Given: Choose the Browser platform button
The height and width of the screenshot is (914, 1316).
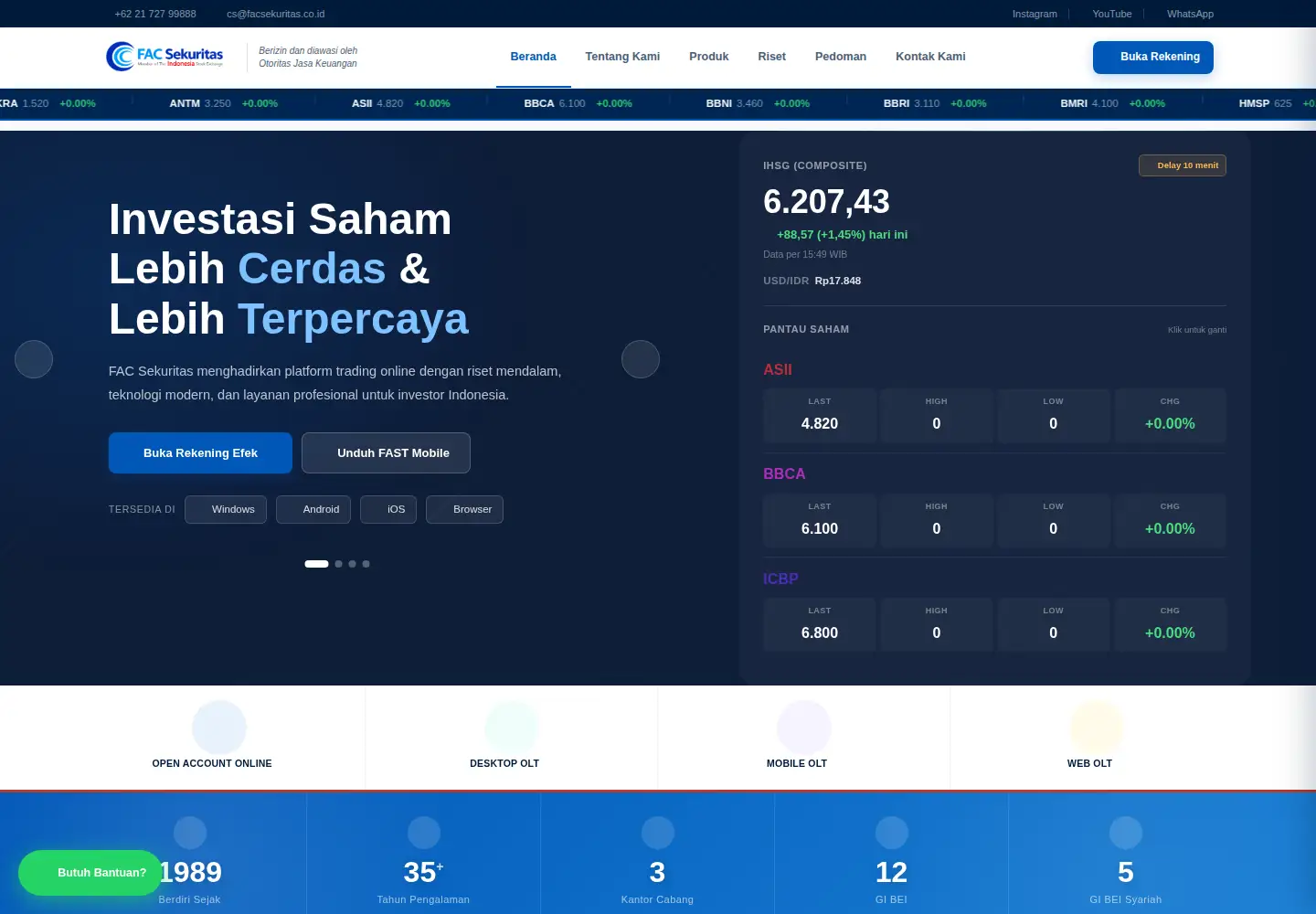Looking at the screenshot, I should (464, 510).
